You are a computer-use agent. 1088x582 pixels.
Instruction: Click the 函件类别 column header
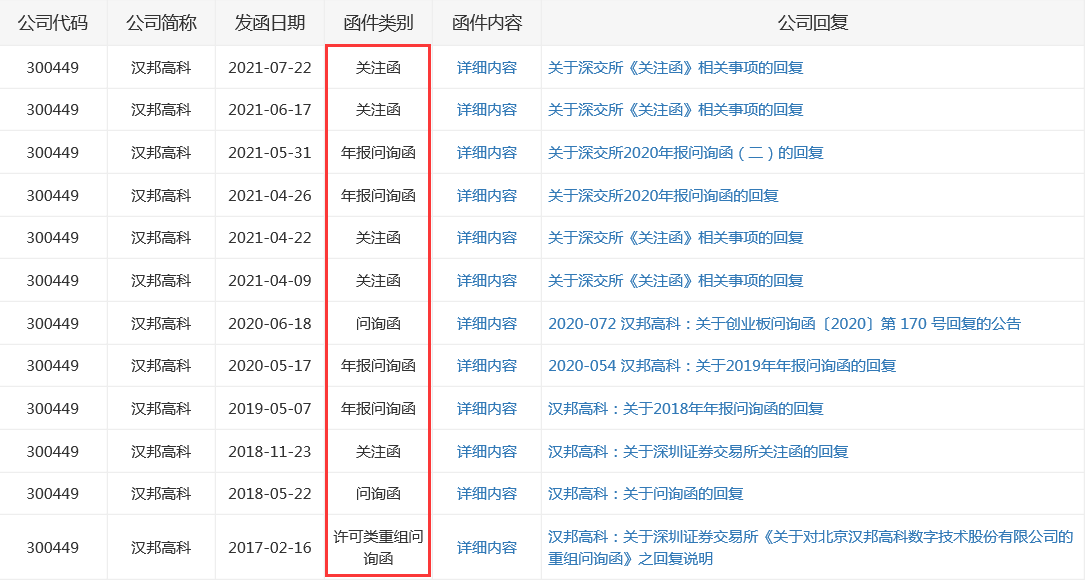coord(378,23)
